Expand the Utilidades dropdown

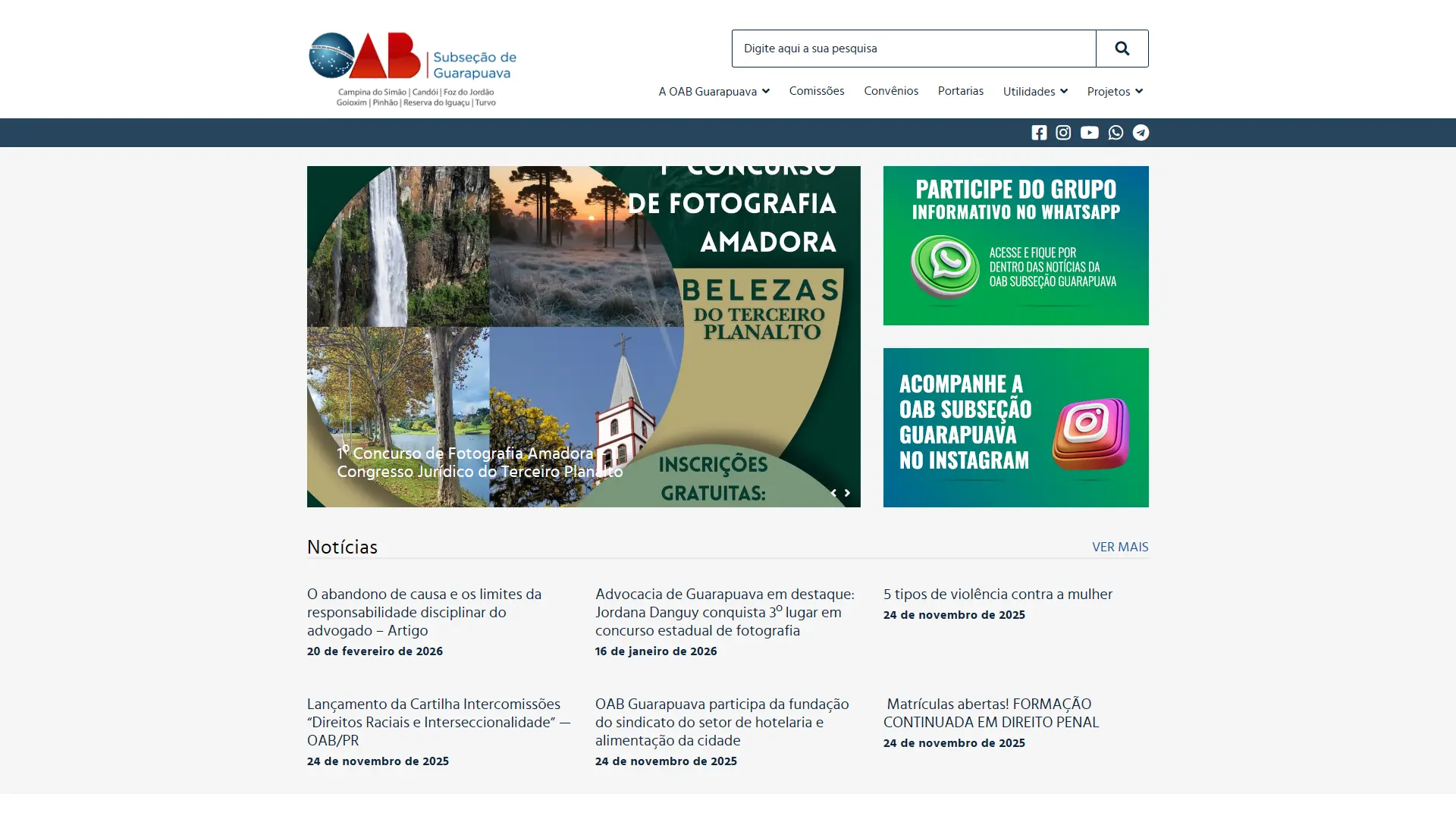click(1035, 91)
